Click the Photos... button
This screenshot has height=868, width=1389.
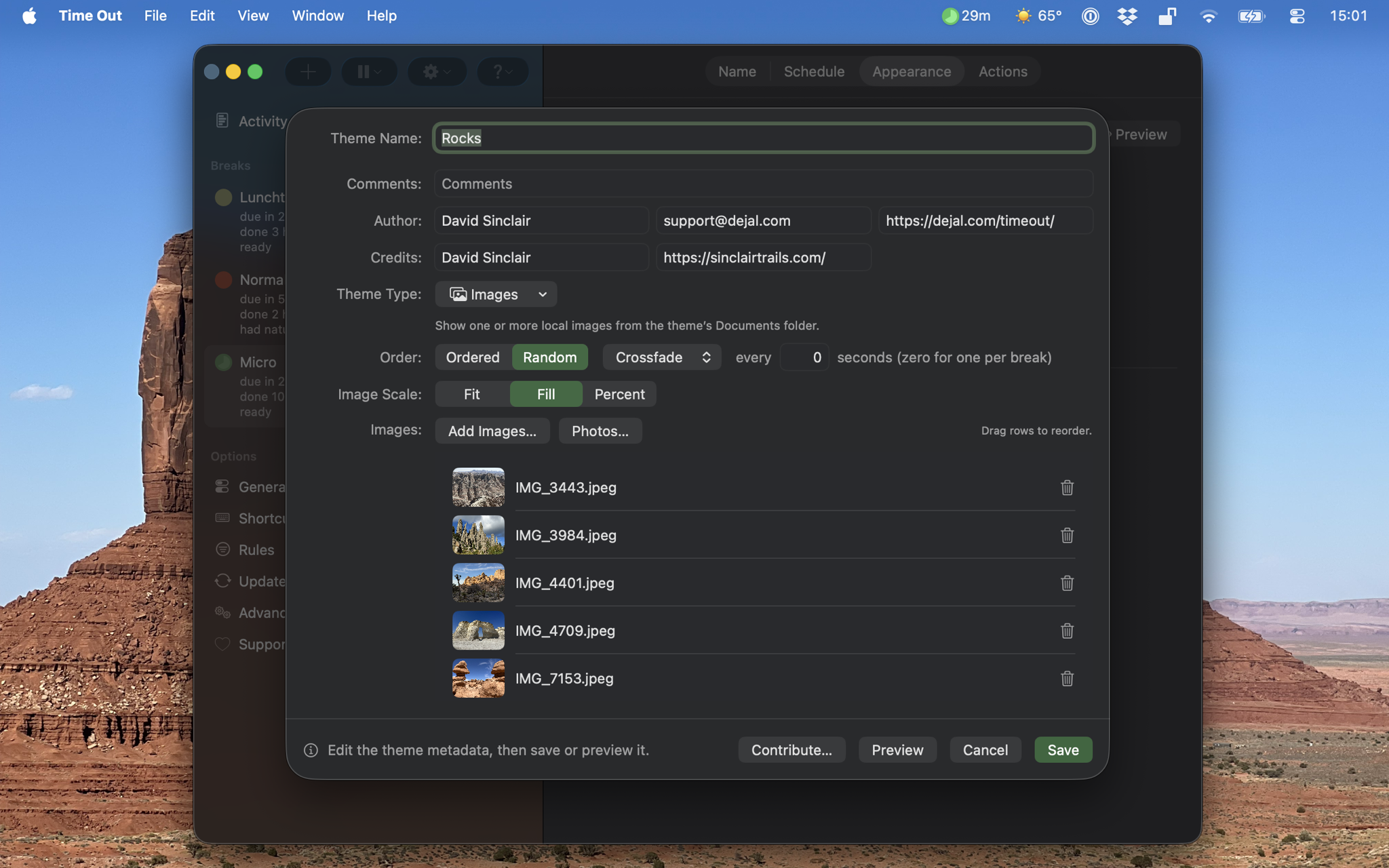[x=600, y=431]
